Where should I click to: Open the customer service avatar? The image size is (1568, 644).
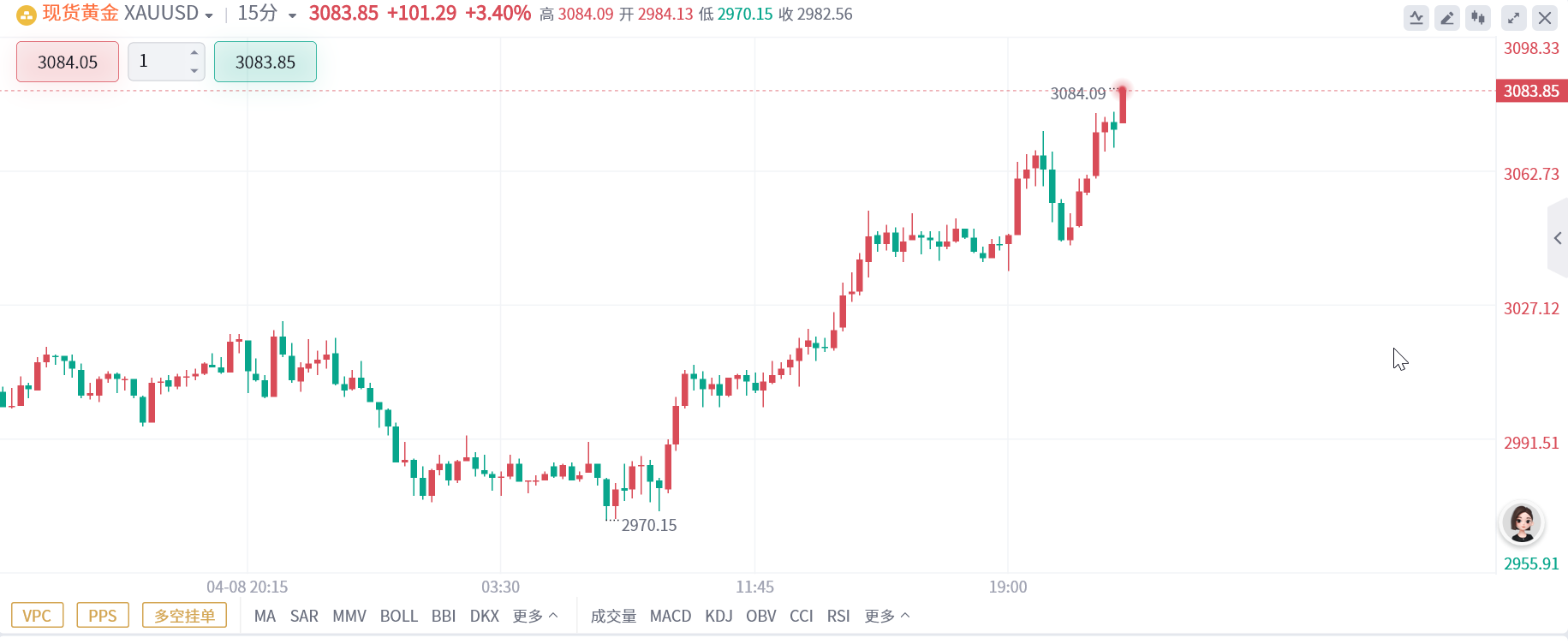pyautogui.click(x=1522, y=522)
